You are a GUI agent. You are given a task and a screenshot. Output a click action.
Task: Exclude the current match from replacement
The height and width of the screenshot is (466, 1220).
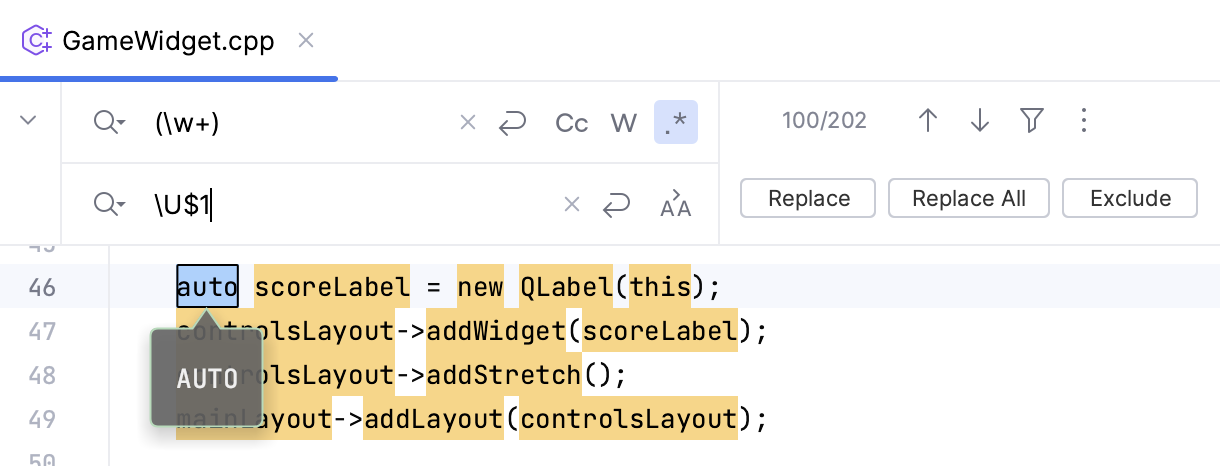[x=1130, y=198]
